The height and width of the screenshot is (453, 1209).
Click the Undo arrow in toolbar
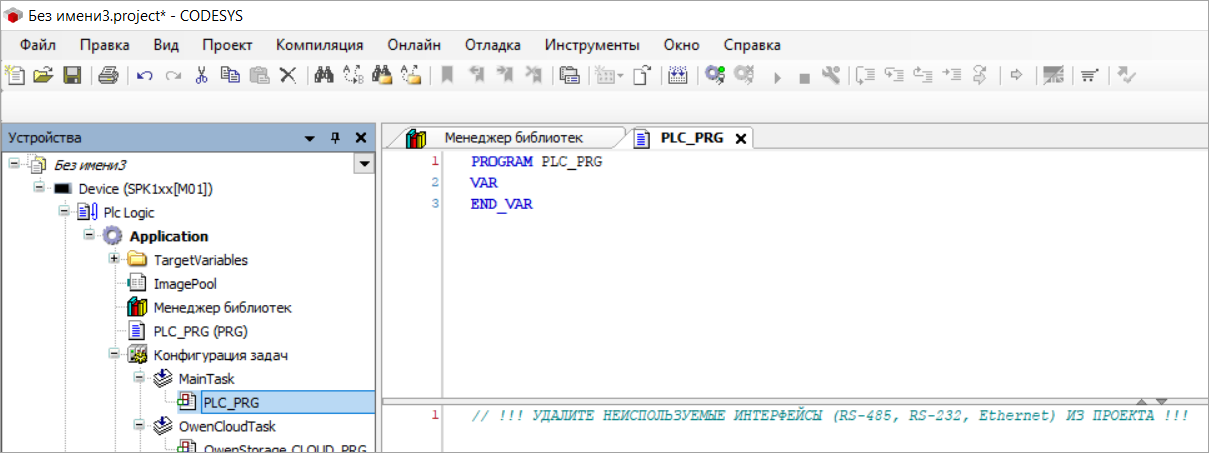point(144,75)
